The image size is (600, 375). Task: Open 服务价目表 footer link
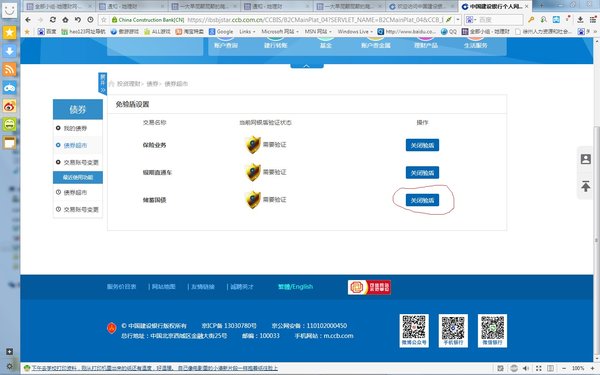pos(121,287)
